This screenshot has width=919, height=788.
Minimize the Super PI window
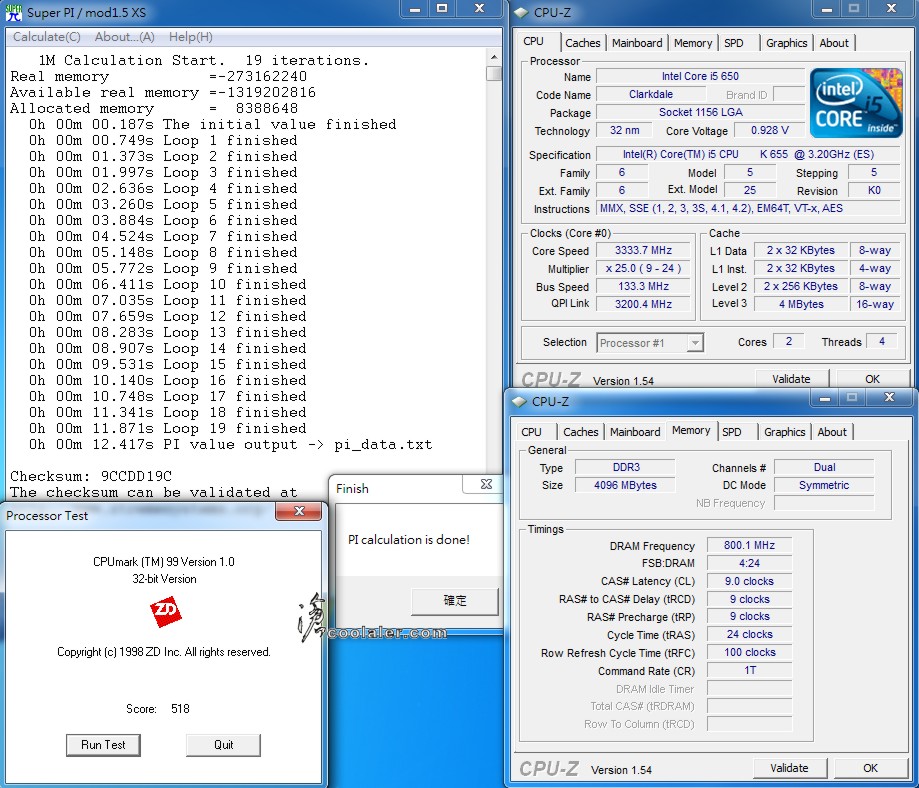[415, 9]
